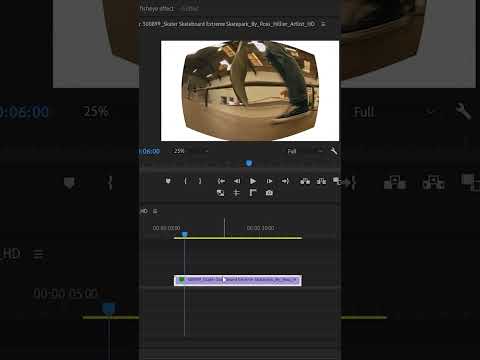Open the 25% zoom level dropdown

(x=191, y=151)
